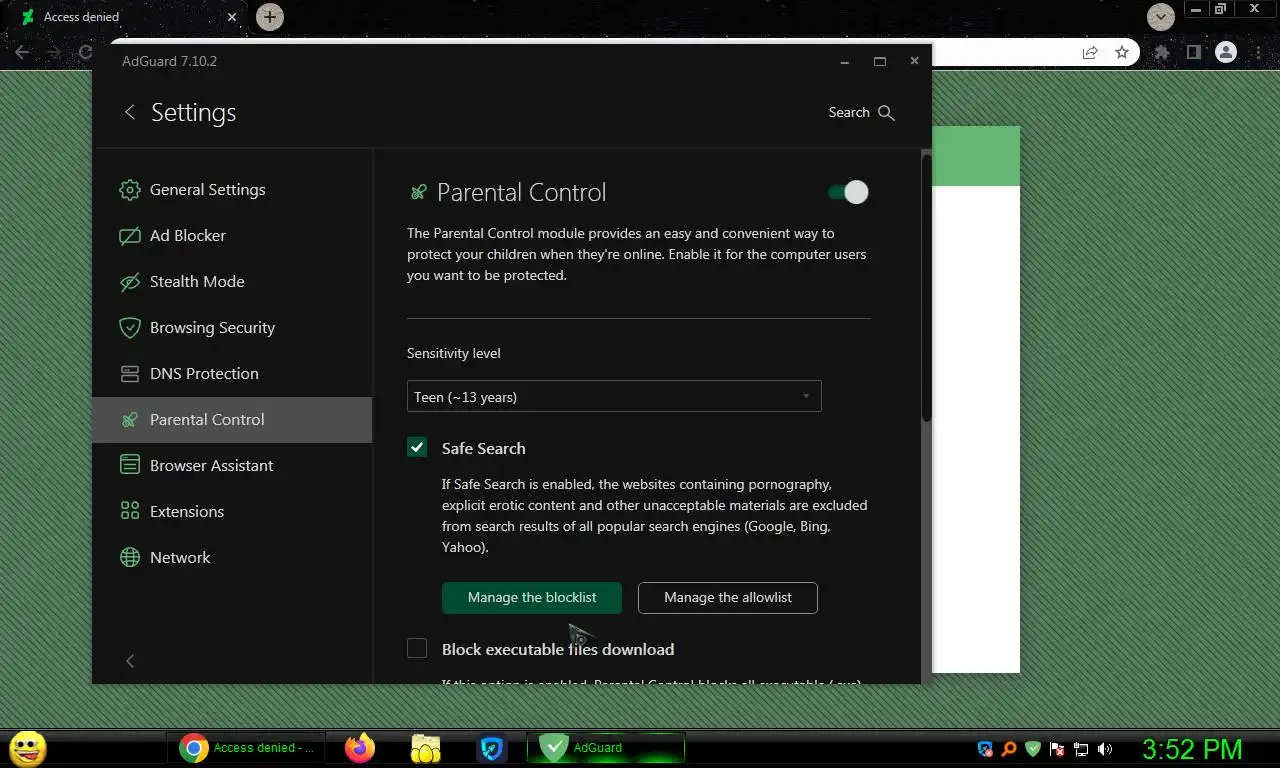Uncheck the Safe Search checkbox

417,447
